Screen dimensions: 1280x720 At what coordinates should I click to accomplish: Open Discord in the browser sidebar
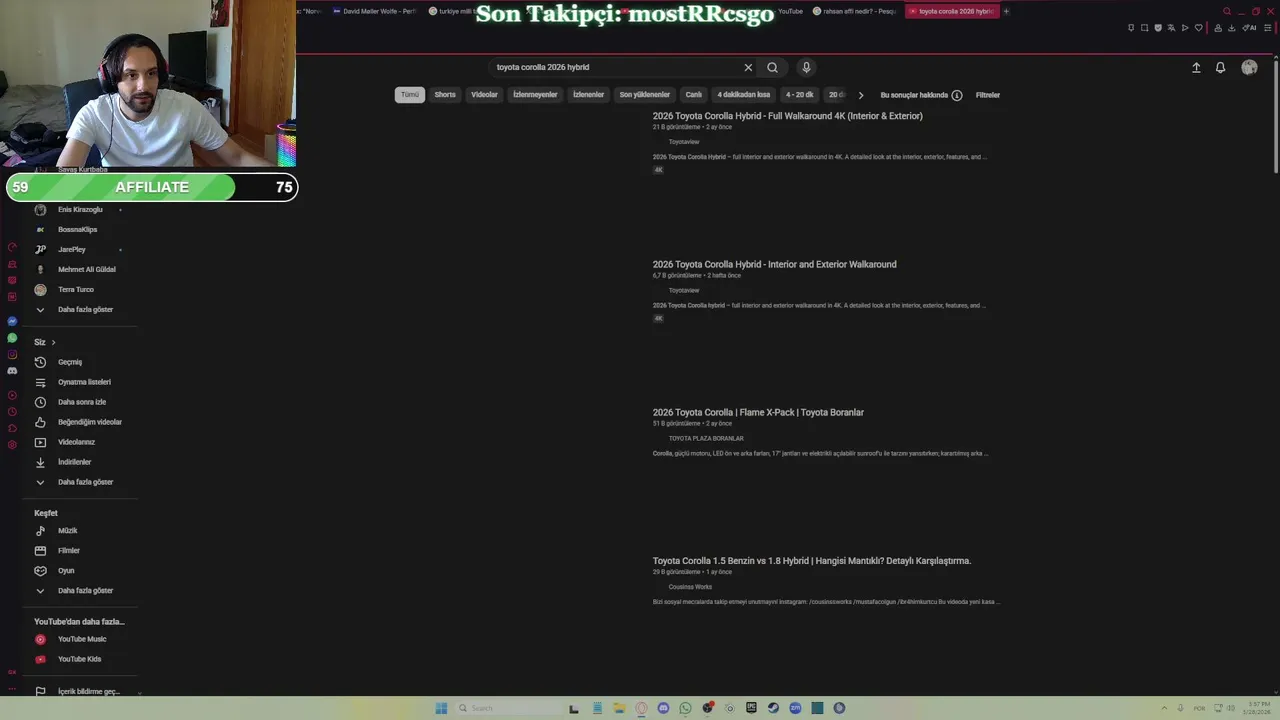point(12,371)
